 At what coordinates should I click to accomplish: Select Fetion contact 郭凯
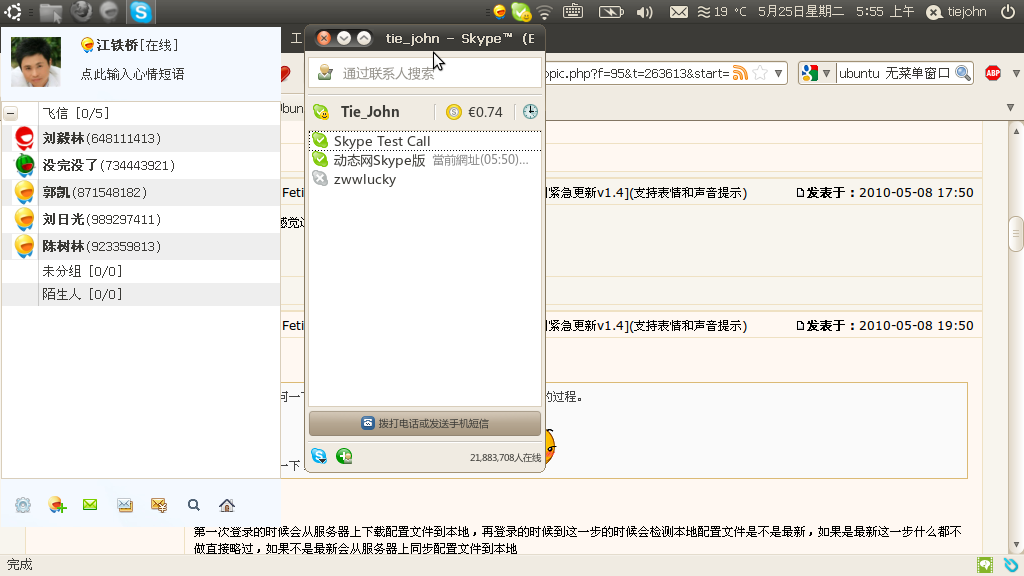[x=141, y=193]
